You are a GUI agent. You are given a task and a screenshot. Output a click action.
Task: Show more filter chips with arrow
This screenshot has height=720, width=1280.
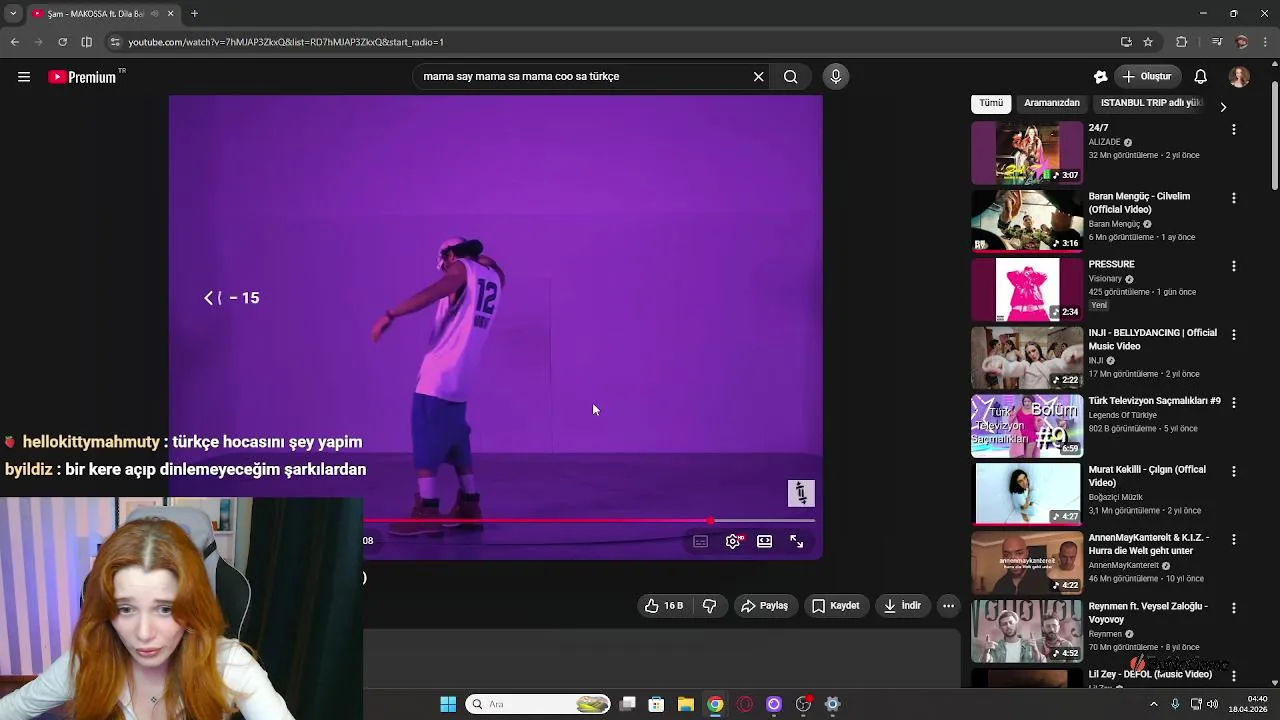1223,107
